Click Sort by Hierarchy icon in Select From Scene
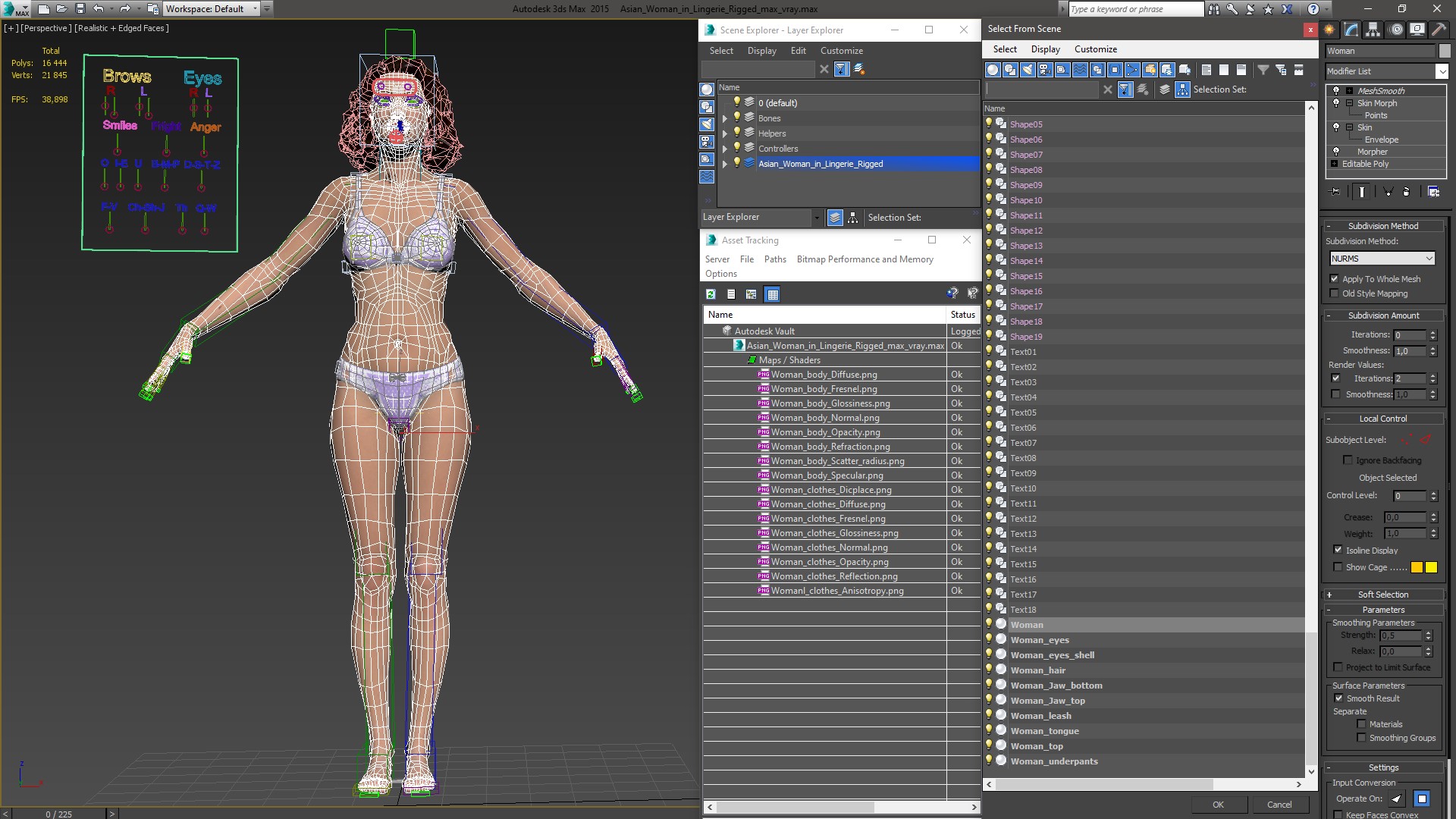Screen dimensions: 1456x819 tap(1183, 89)
